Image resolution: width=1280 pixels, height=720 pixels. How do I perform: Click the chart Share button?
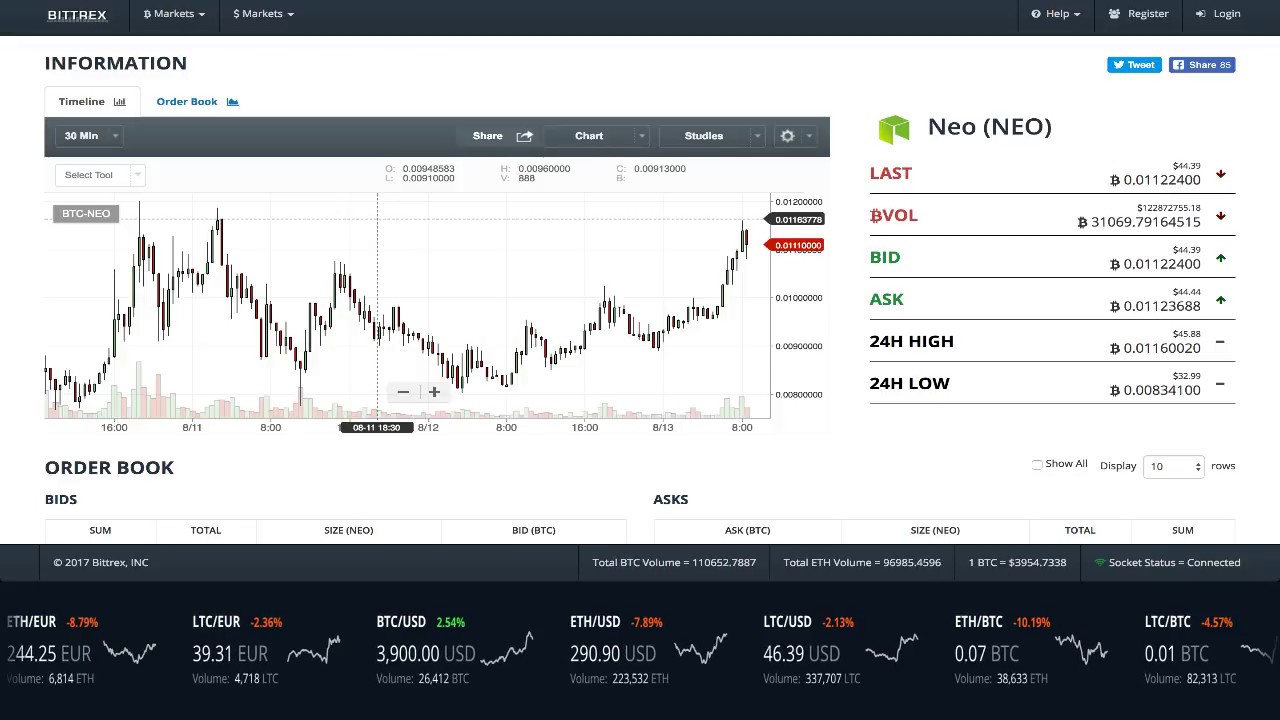click(x=488, y=136)
